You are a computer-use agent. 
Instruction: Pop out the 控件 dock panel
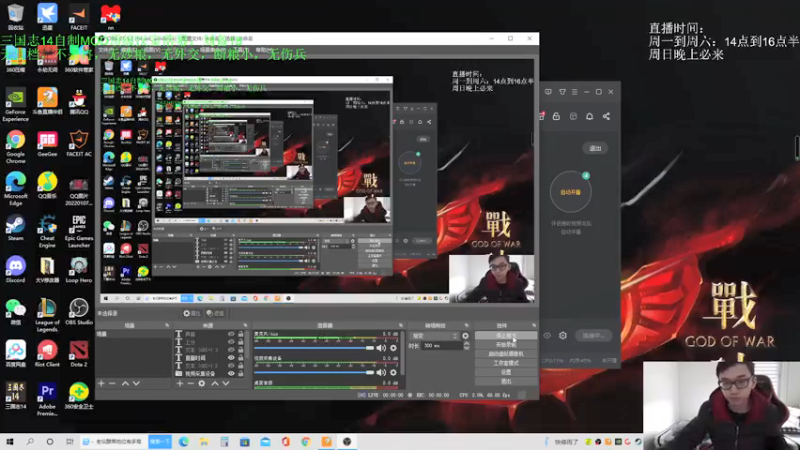tap(534, 325)
